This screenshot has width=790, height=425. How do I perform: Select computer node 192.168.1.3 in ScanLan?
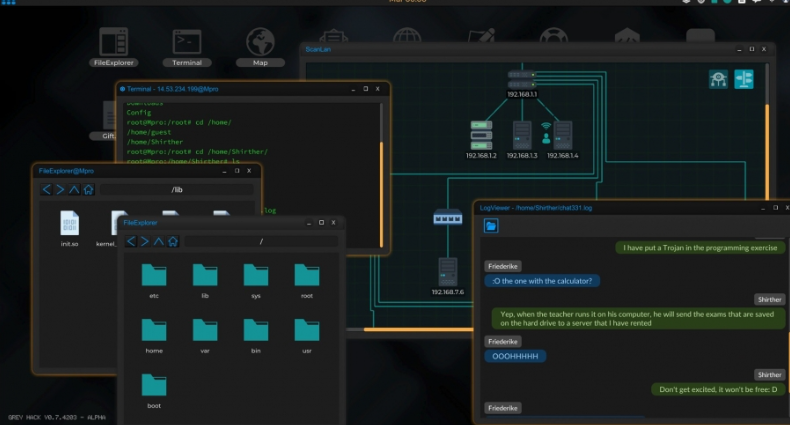[522, 139]
